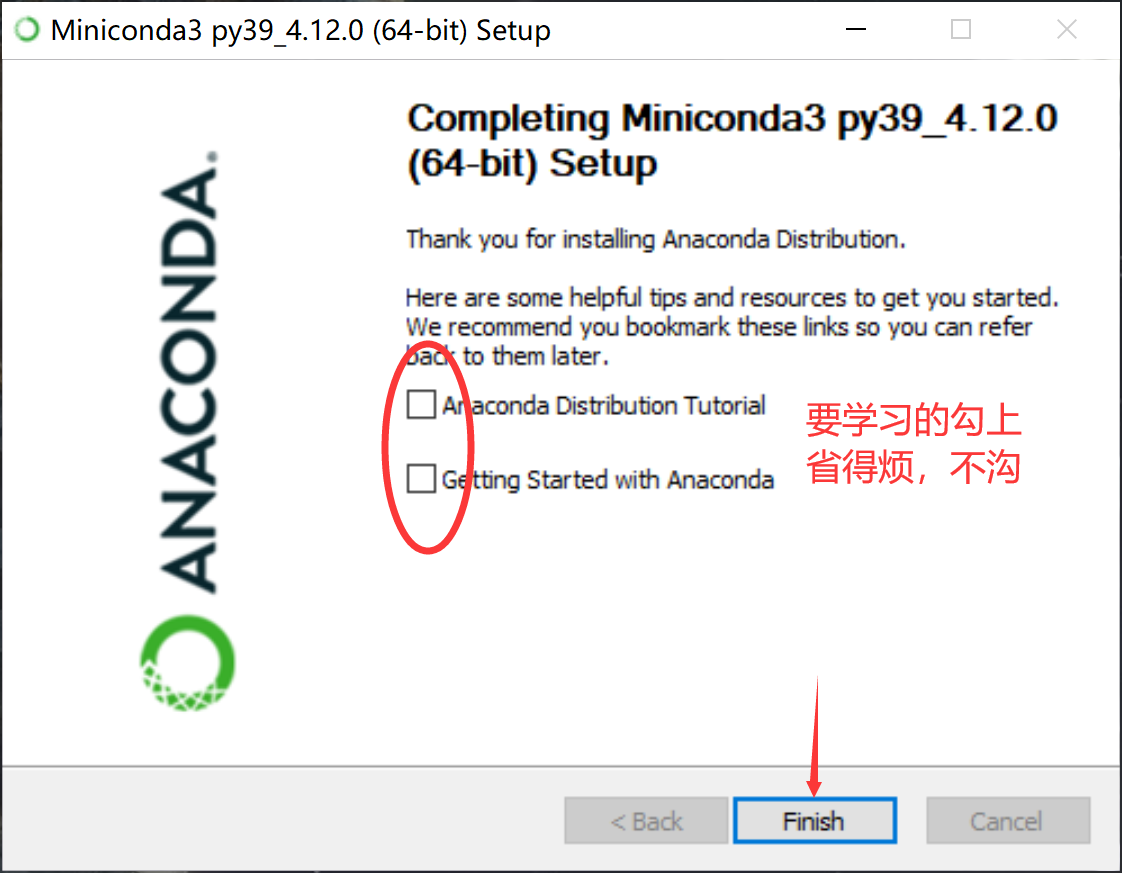Click the disabled maximize window icon

click(960, 29)
